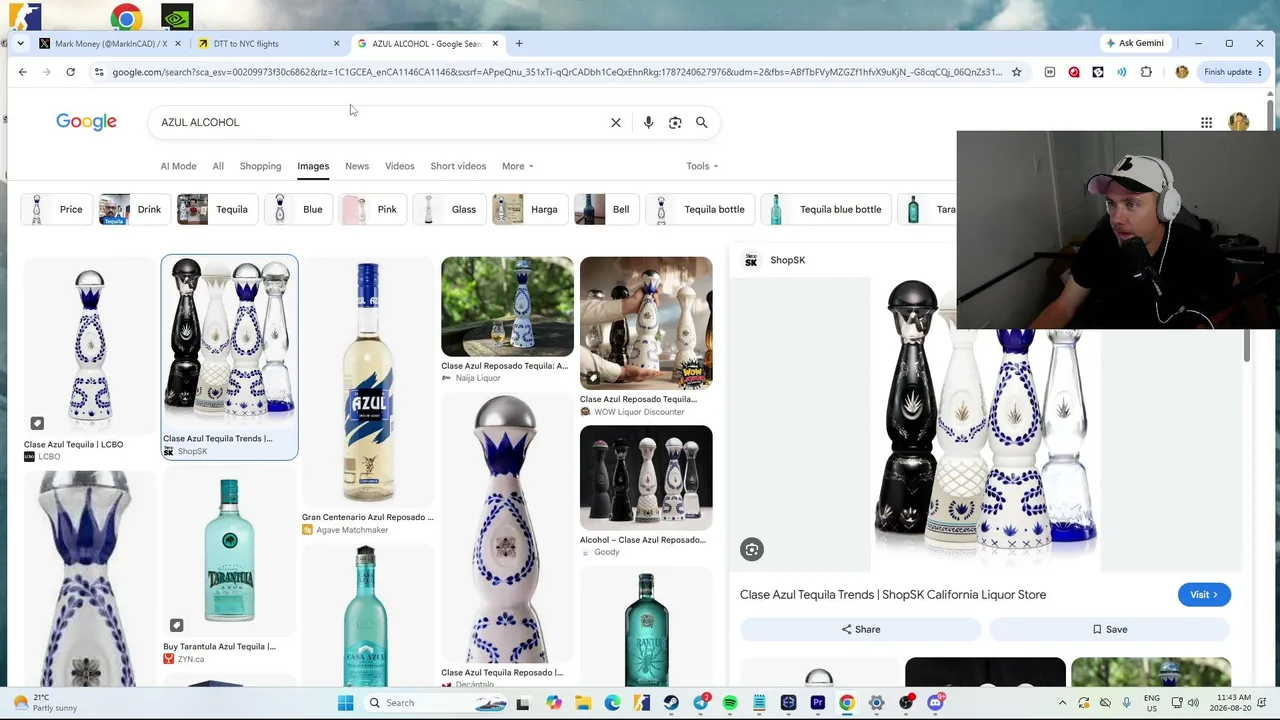This screenshot has width=1280, height=720.
Task: View site information for google.com
Action: (98, 72)
